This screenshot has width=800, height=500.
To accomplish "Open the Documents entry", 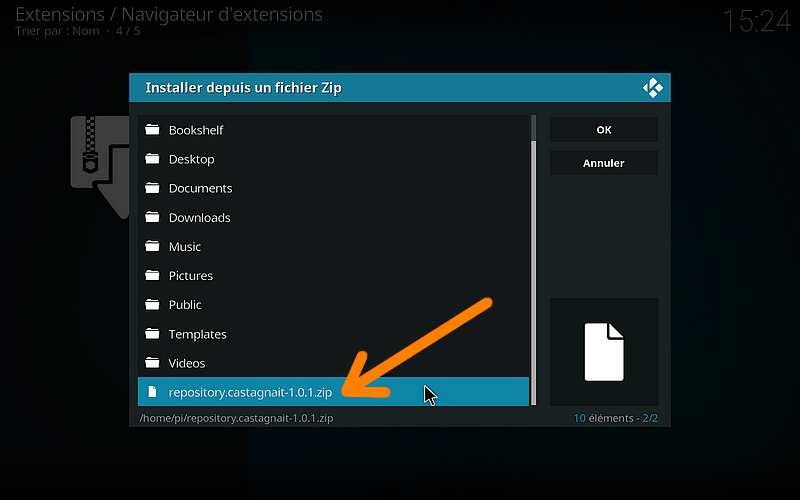I will [x=334, y=188].
